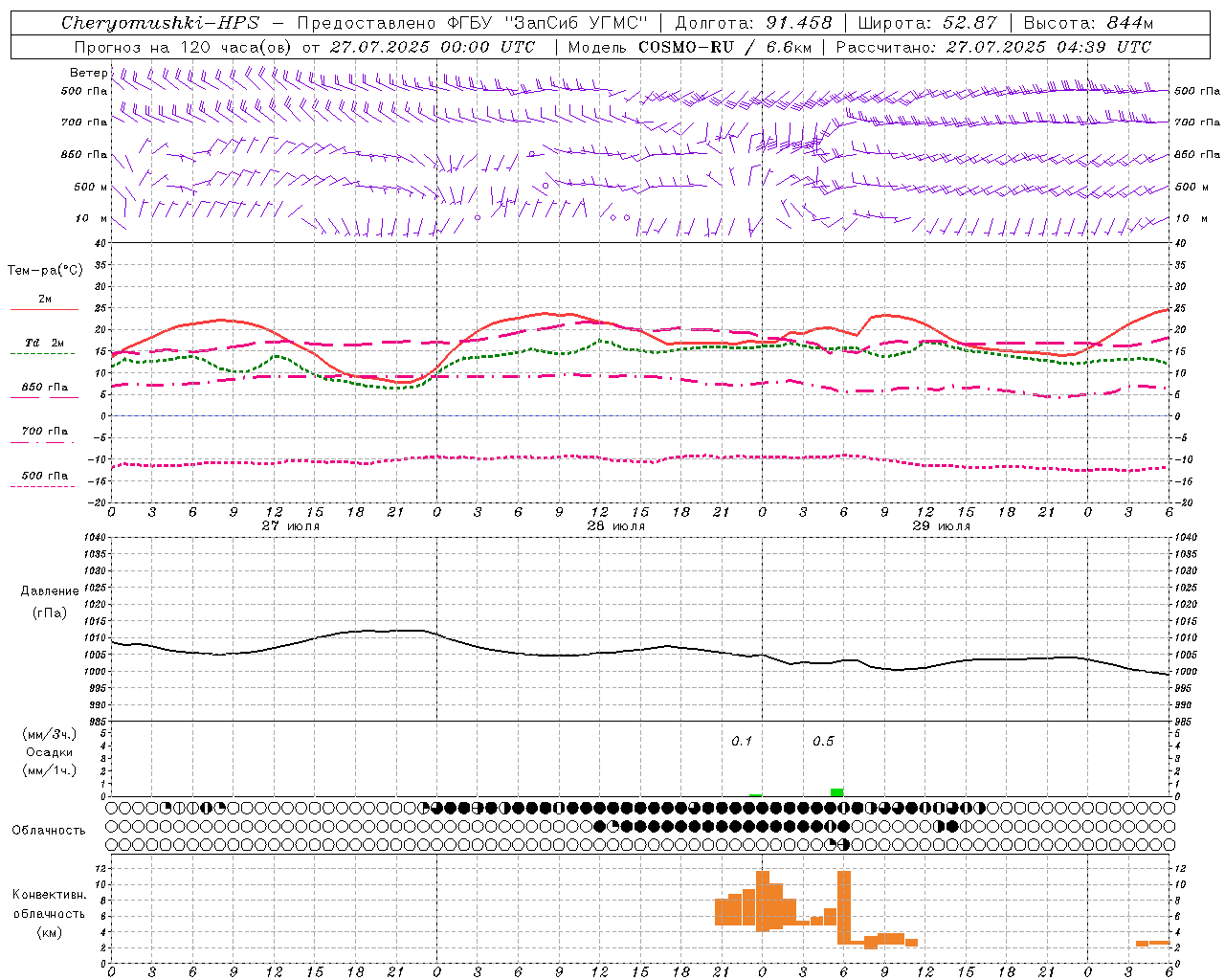This screenshot has height=980, width=1225.
Task: Click the Облачность cloud cover label
Action: (x=49, y=830)
